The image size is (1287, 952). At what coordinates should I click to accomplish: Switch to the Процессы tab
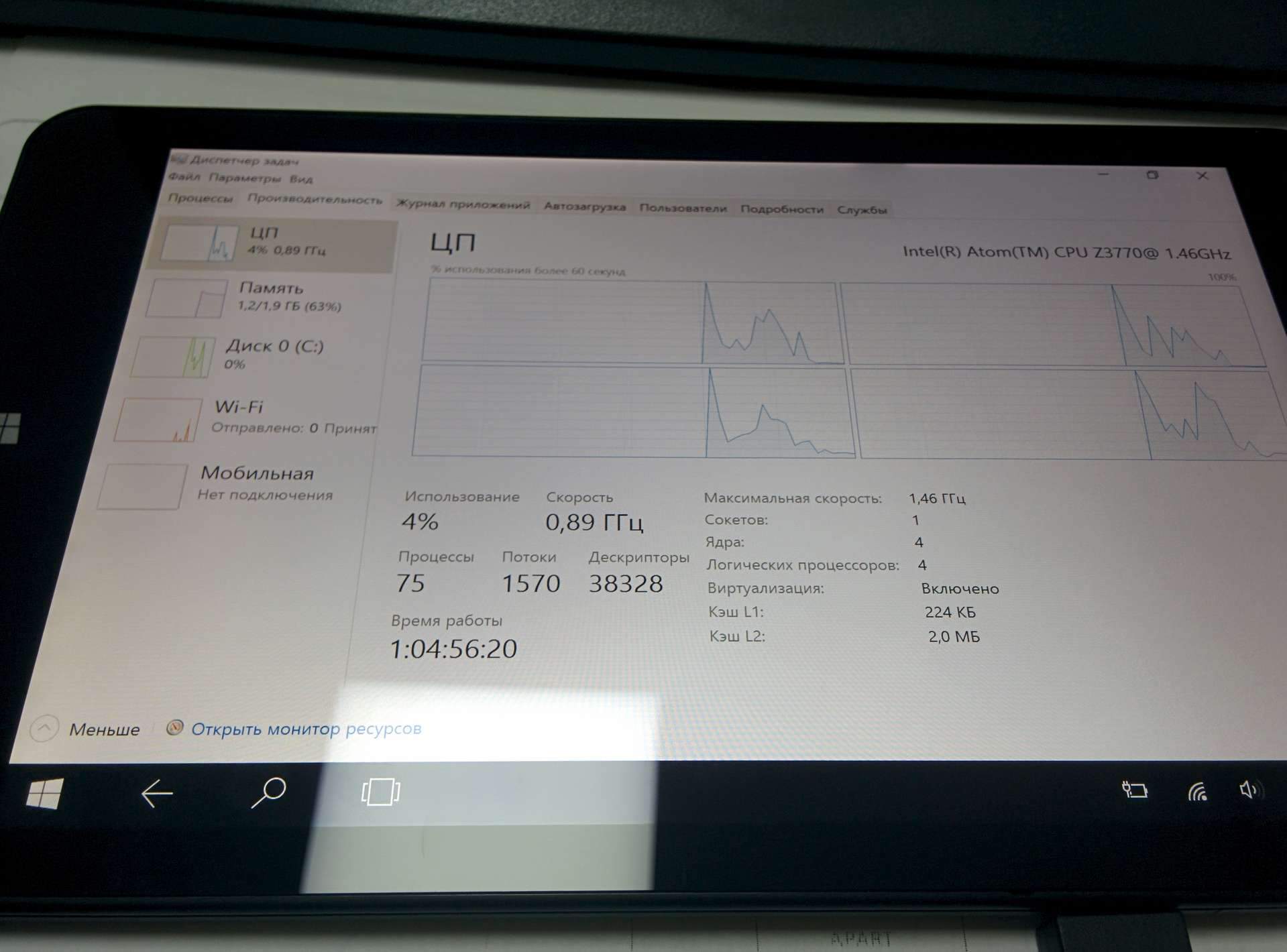(200, 198)
